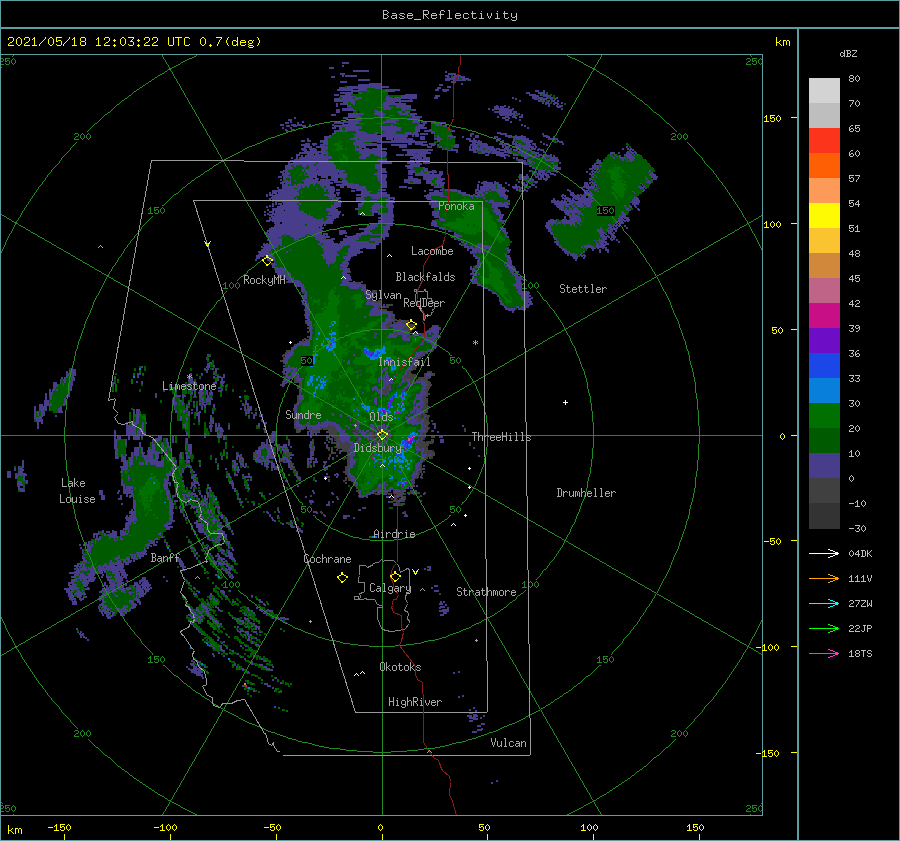Click the Calgary city label
Viewport: 900px width, 841px height.
(x=390, y=588)
